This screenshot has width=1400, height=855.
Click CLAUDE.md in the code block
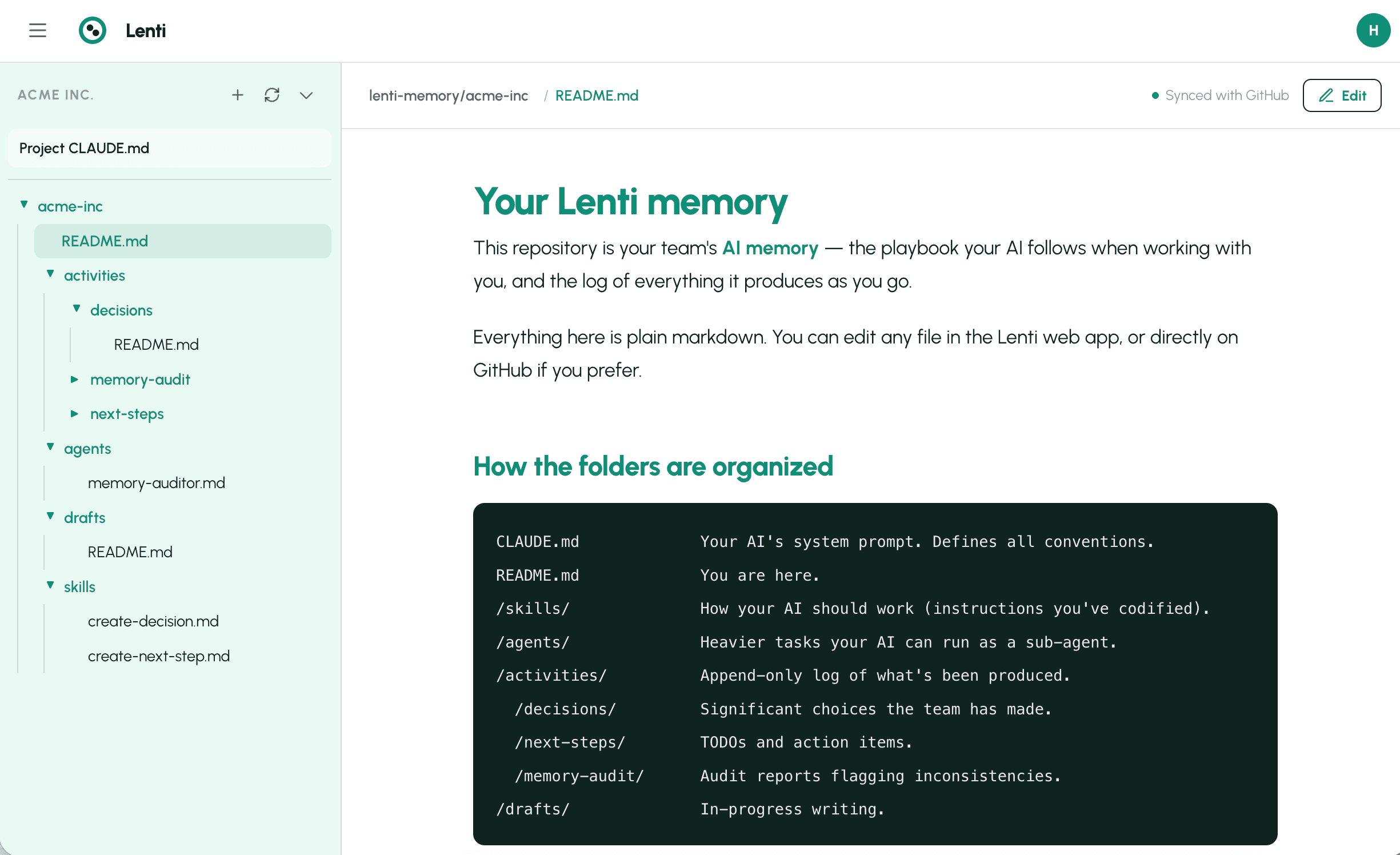click(x=538, y=542)
